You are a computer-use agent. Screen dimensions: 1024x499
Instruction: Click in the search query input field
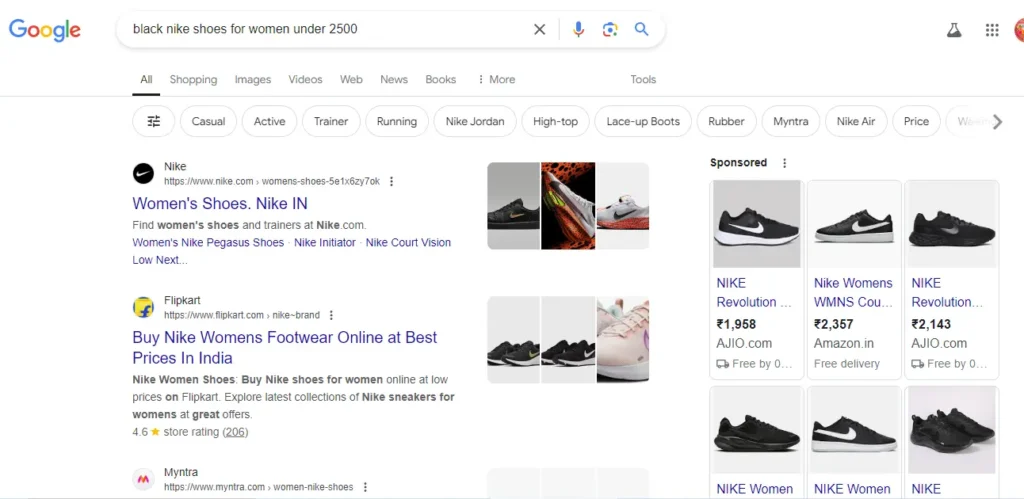coord(327,29)
